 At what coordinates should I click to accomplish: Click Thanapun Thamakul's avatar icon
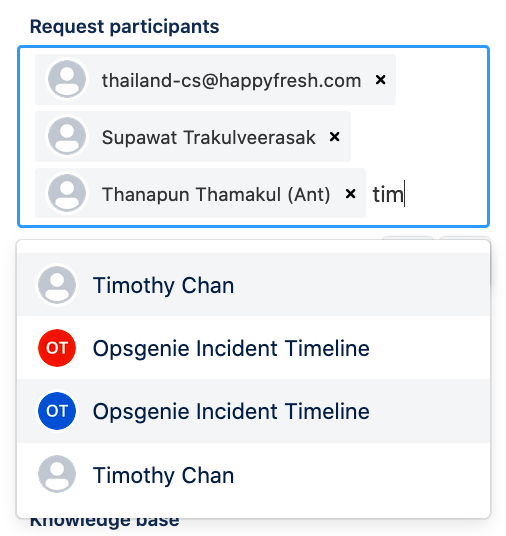[67, 193]
